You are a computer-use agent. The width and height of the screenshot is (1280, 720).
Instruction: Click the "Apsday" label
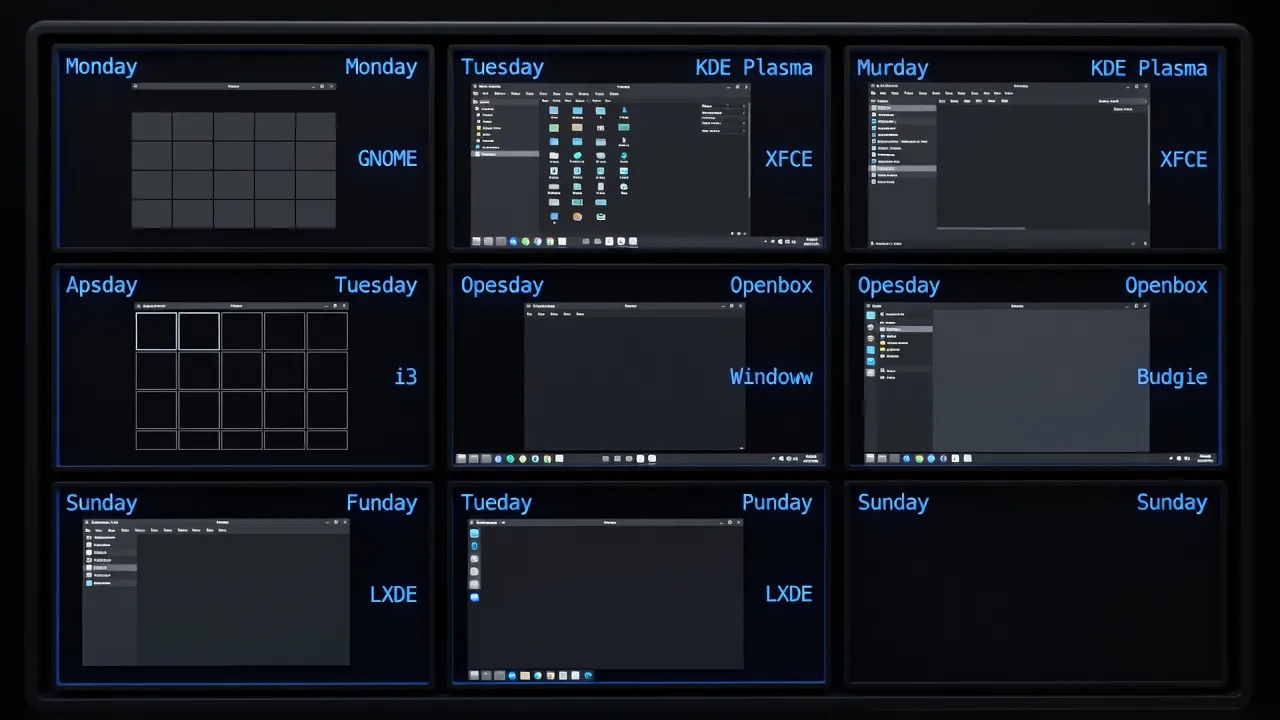click(101, 285)
